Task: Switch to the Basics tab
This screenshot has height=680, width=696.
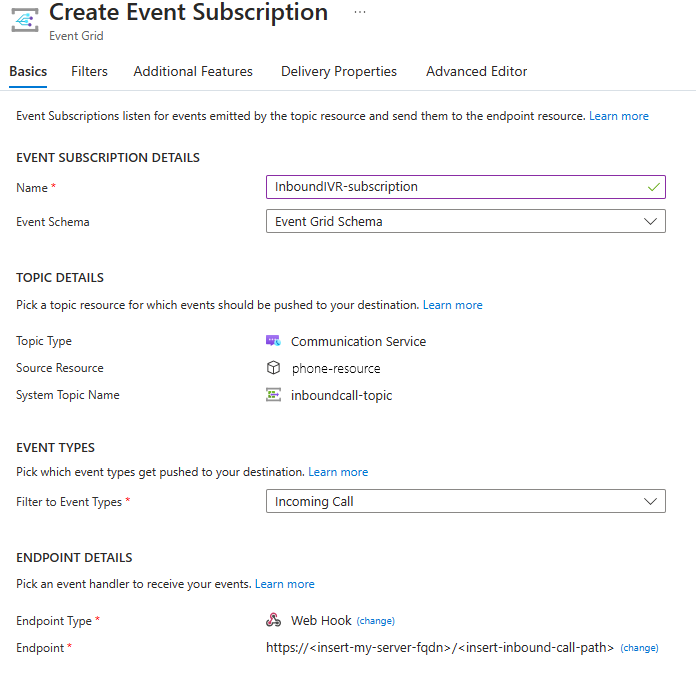Action: click(28, 71)
